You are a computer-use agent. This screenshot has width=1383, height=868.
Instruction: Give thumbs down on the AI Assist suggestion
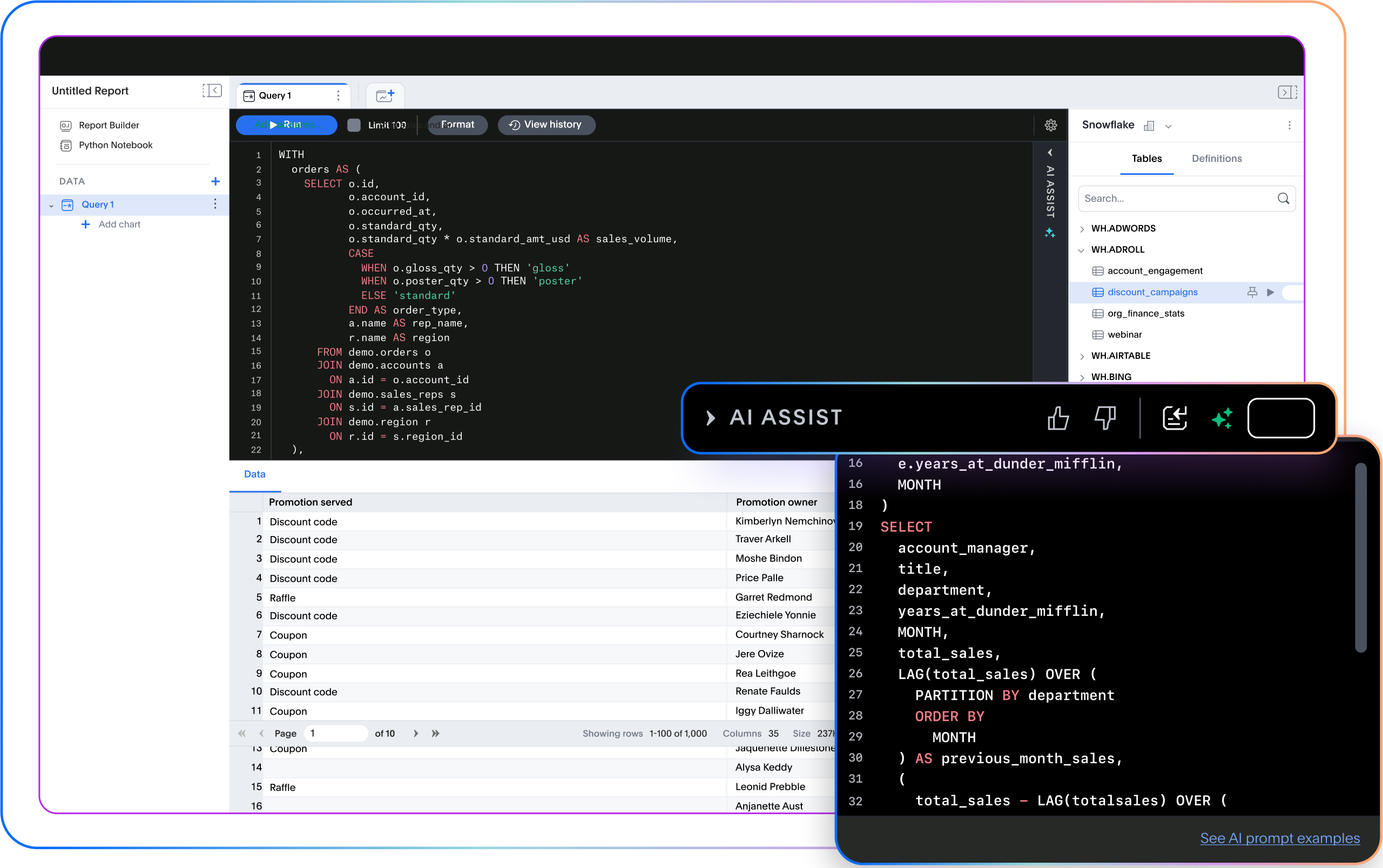[1104, 418]
